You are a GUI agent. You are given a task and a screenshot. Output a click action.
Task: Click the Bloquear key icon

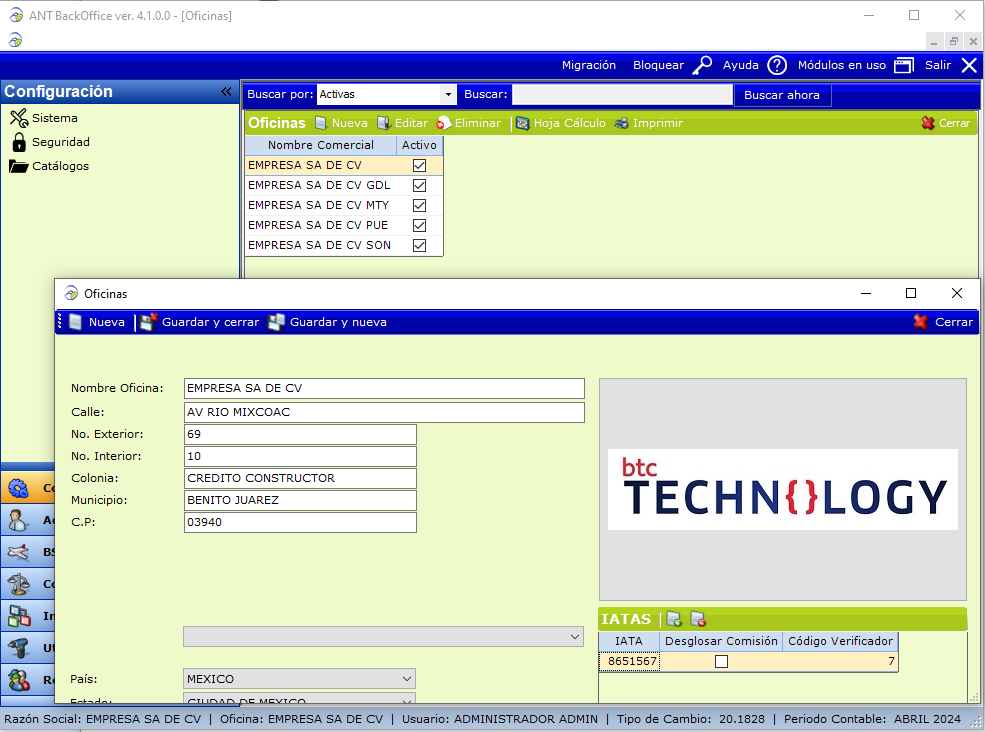click(x=702, y=65)
